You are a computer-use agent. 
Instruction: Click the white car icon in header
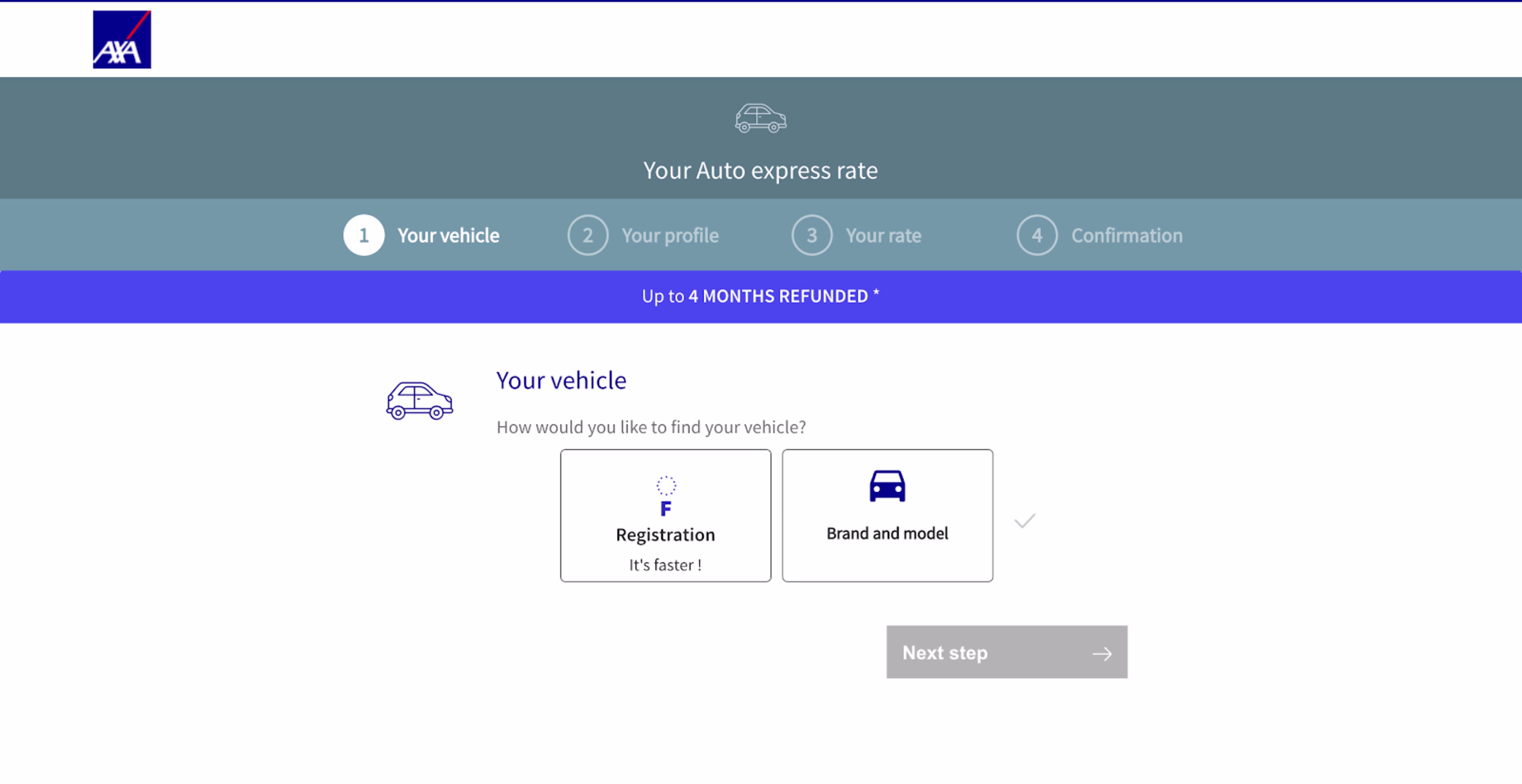[761, 118]
